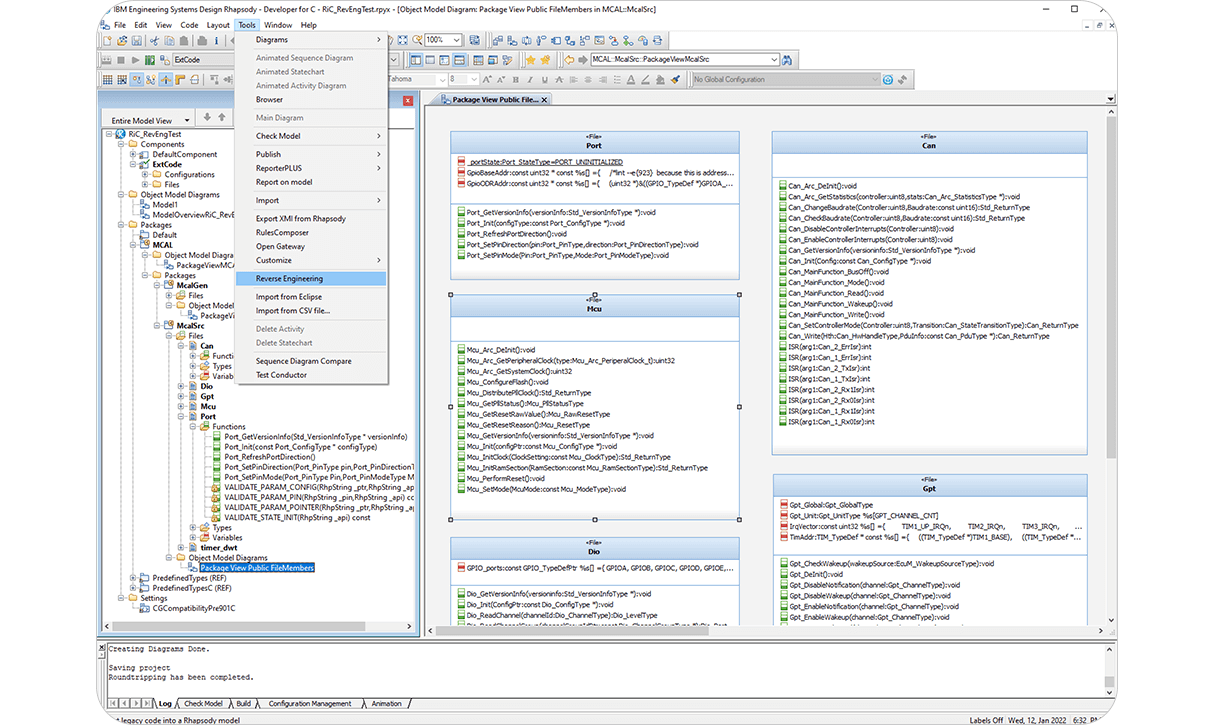Click the fill color bucket icon
The image size is (1214, 725).
[660, 80]
